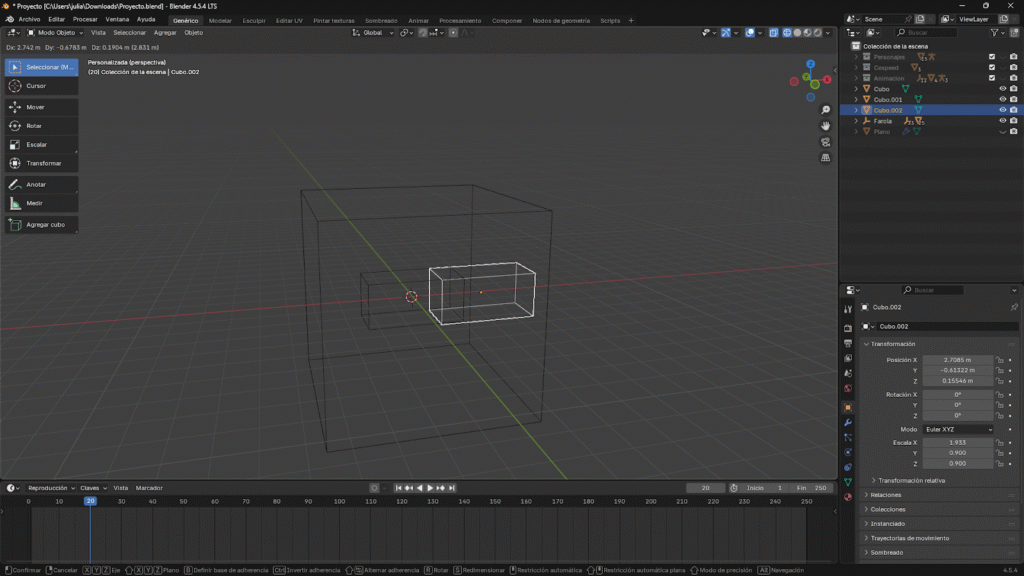Hide Cubo.001 with its eye icon
Image resolution: width=1024 pixels, height=576 pixels.
tap(1002, 99)
